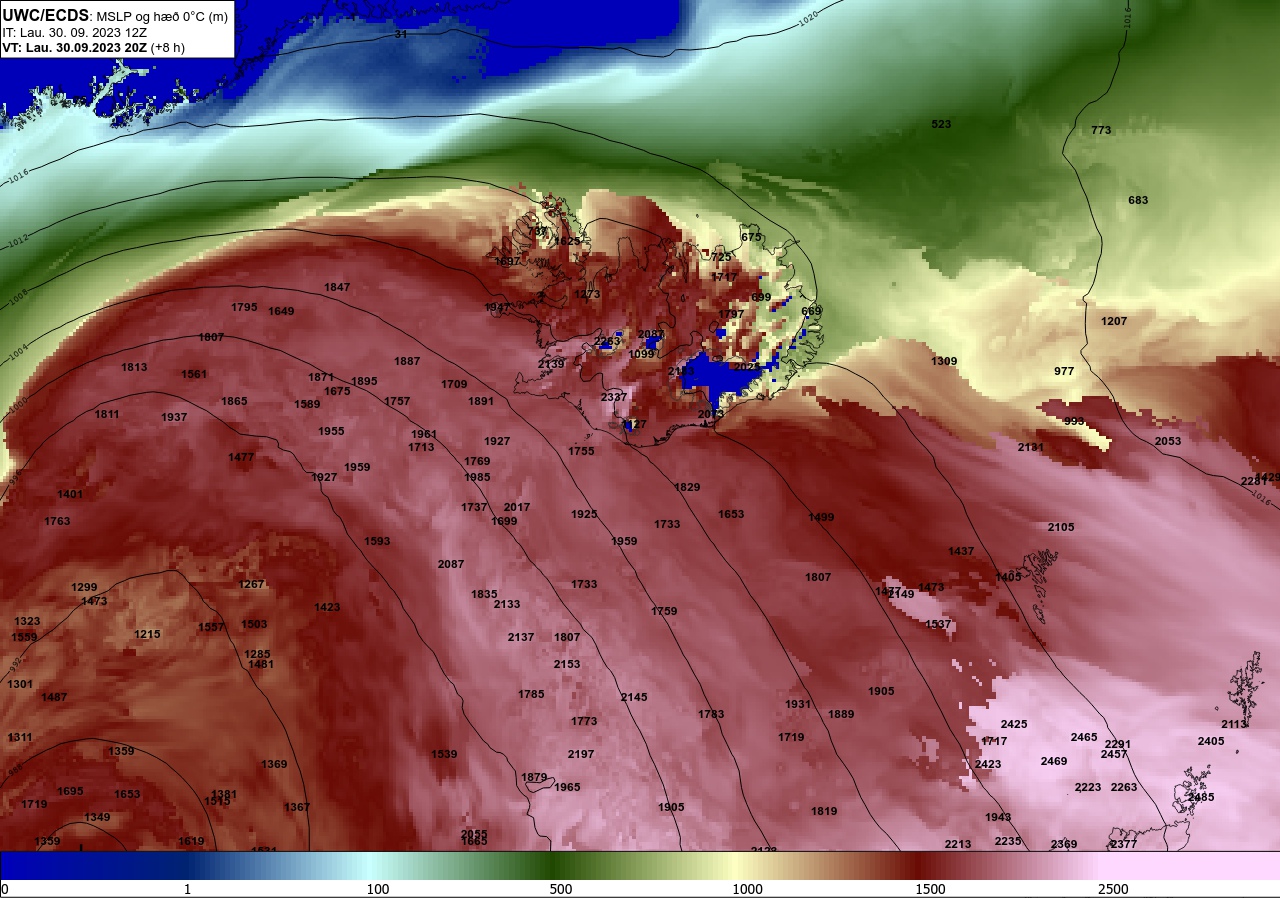The image size is (1280, 898).
Task: Click the map value 1539
Action: pyautogui.click(x=444, y=754)
